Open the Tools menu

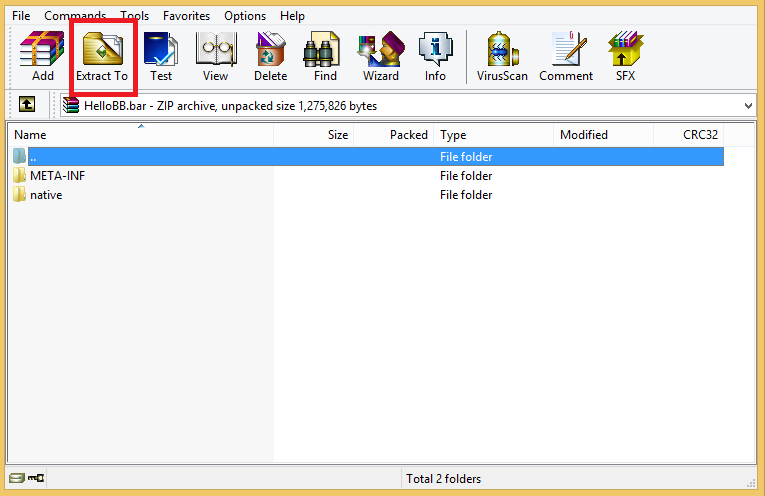pyautogui.click(x=134, y=16)
